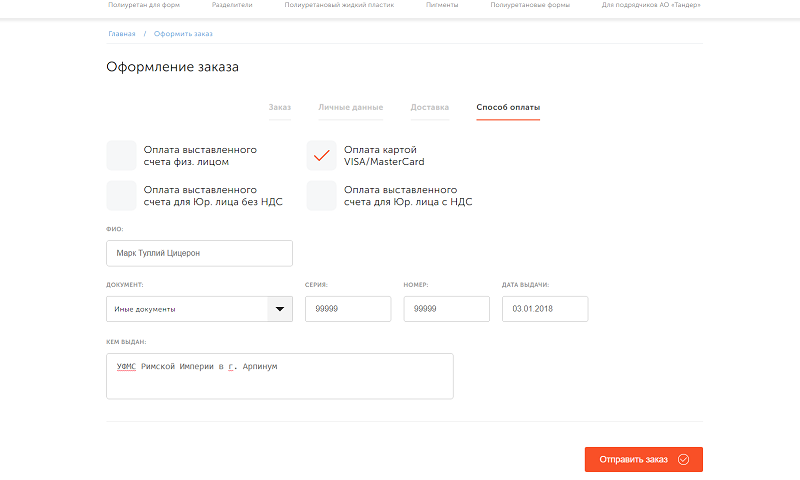Open 'Для подрядчиков АО «Тандер»' menu item

click(x=651, y=5)
